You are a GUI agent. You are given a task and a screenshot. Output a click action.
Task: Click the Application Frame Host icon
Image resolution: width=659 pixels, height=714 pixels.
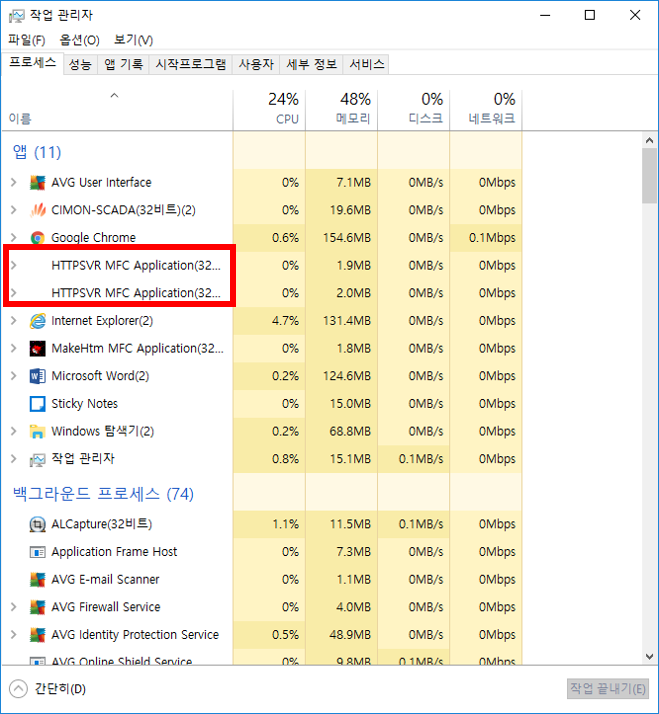37,552
